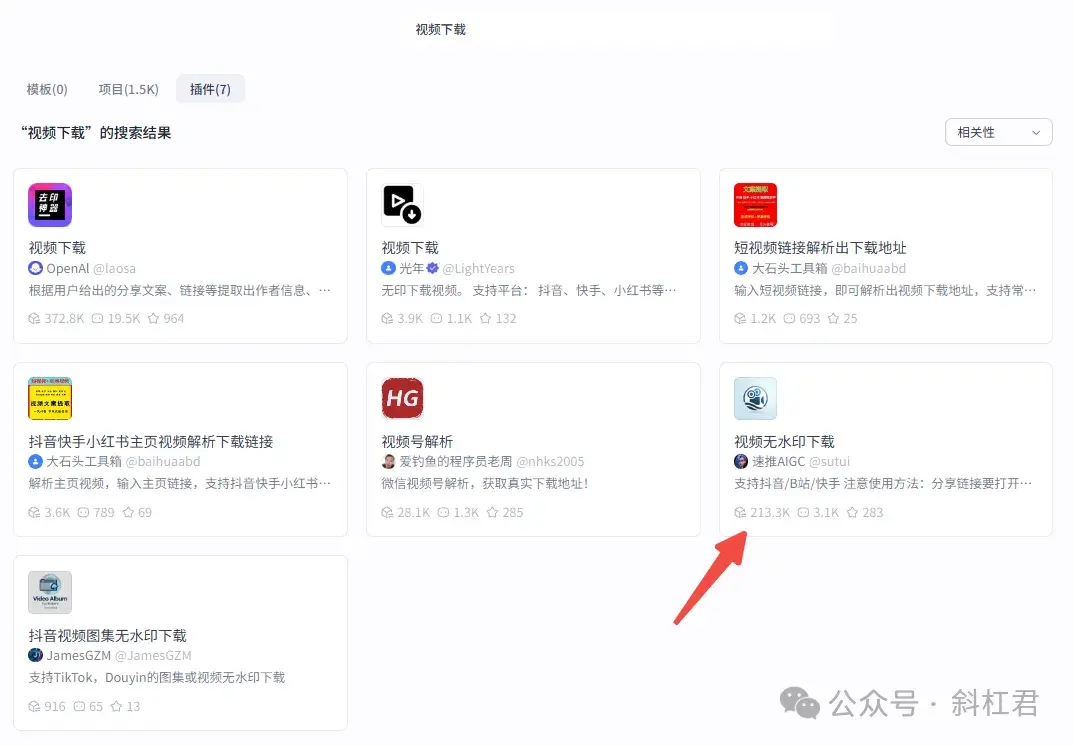Open the 抖音视频图集无水印下载 title
Viewport: 1073px width, 746px height.
(x=107, y=635)
